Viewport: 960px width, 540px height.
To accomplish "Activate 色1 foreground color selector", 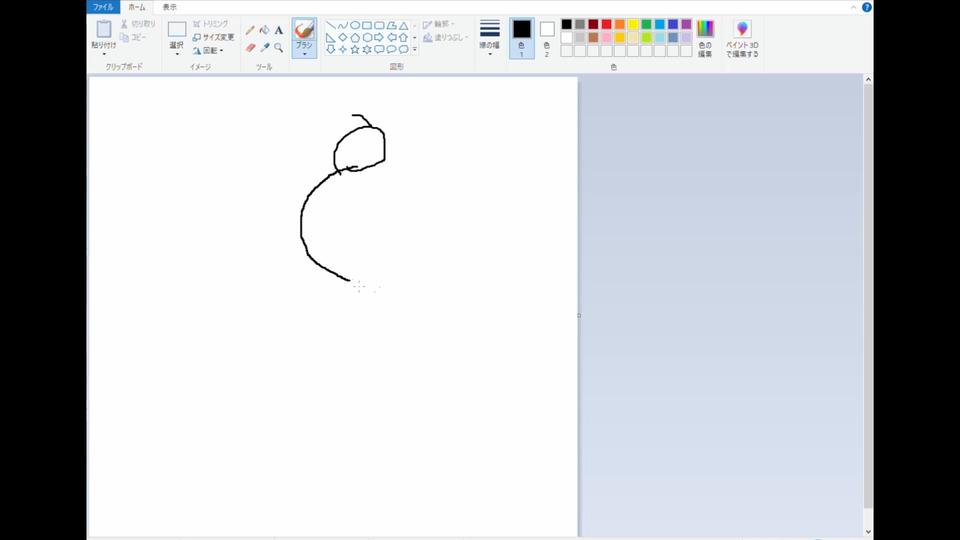I will (522, 38).
